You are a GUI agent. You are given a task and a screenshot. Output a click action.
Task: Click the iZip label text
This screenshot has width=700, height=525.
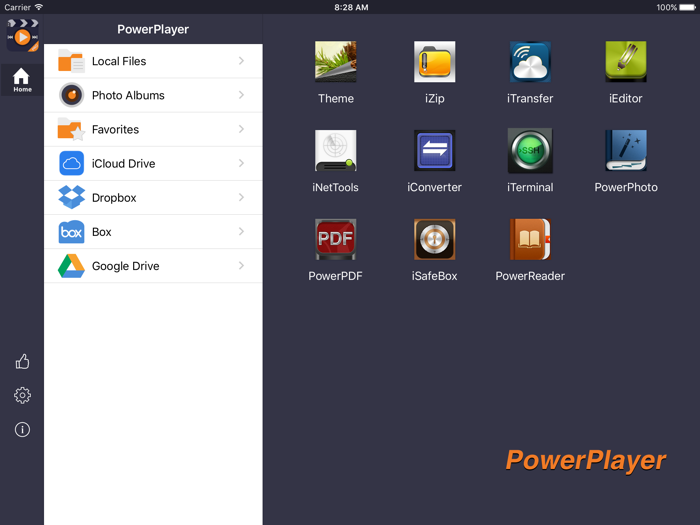(434, 98)
